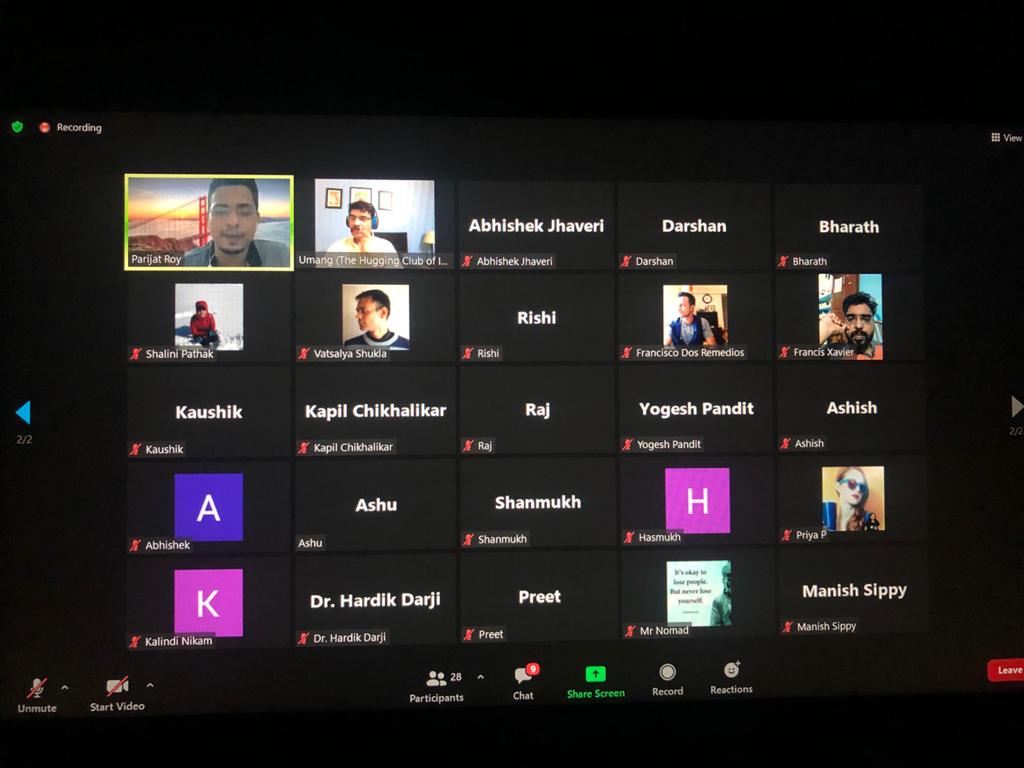Select the Ashish participant tile
This screenshot has width=1024, height=768.
point(852,407)
